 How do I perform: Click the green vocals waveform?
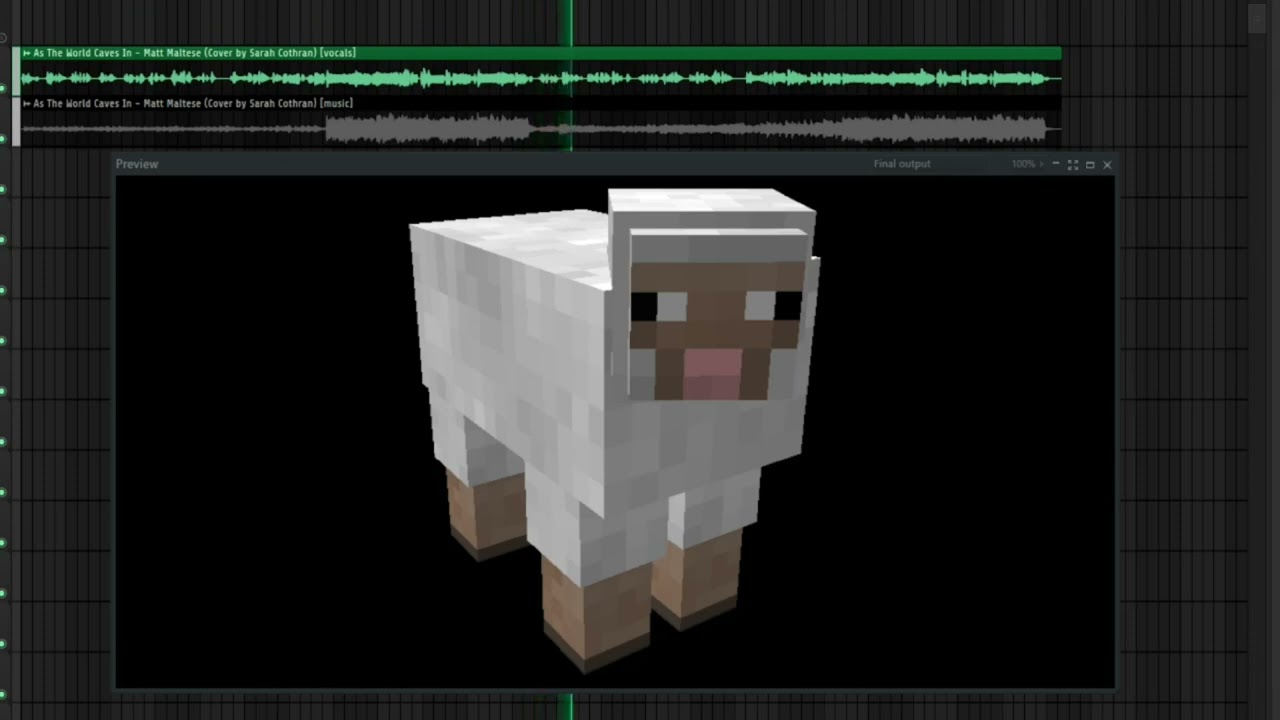tap(541, 78)
